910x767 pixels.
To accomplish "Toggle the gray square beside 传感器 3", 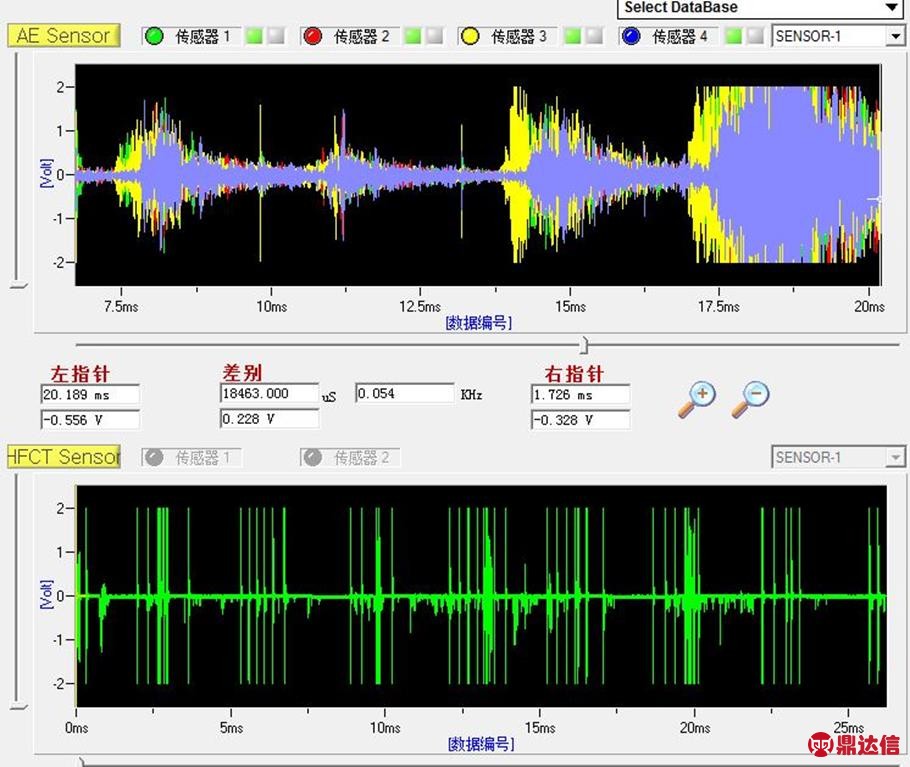I will 594,36.
